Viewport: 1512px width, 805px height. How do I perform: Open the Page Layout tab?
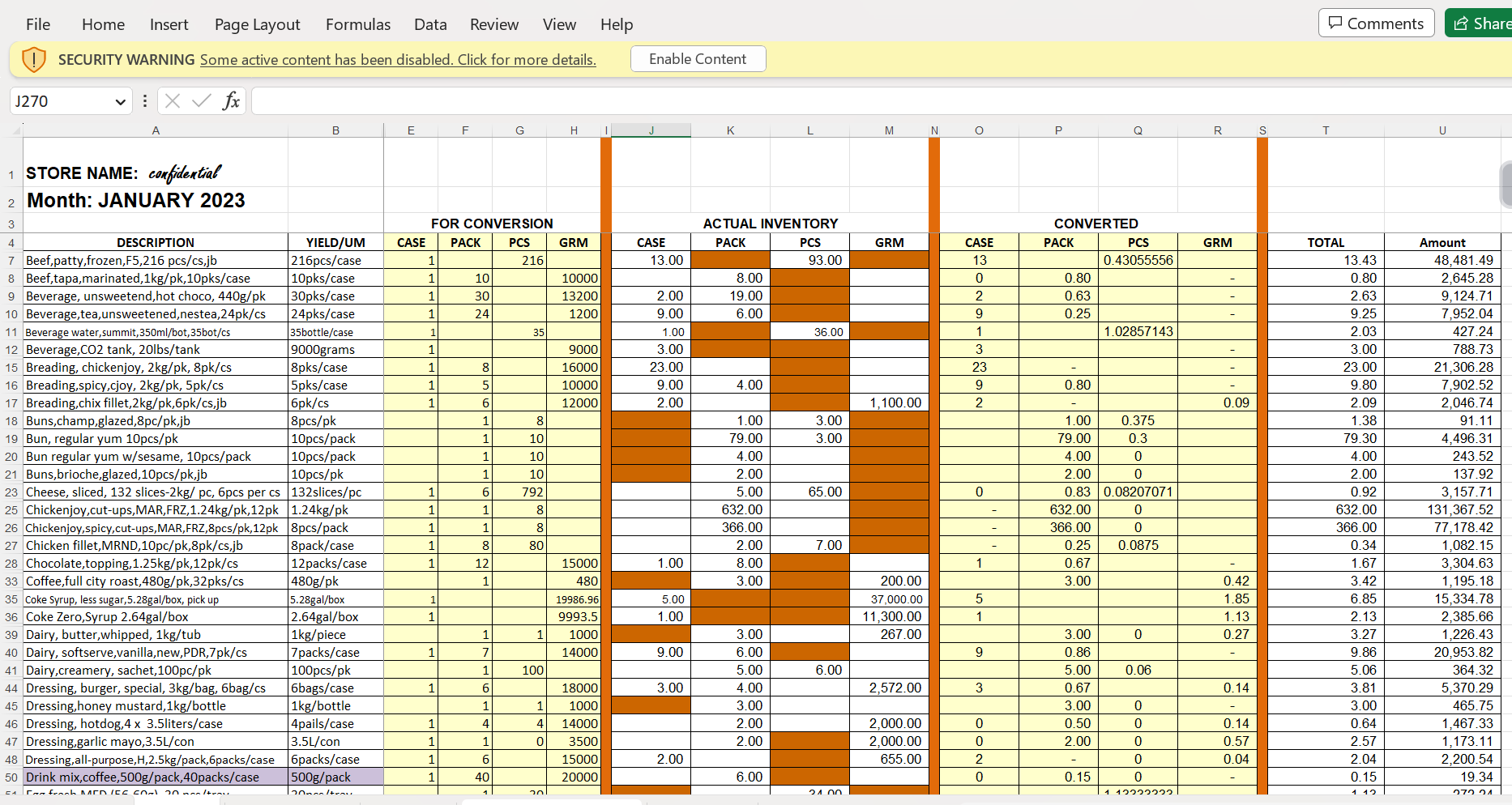click(x=258, y=24)
